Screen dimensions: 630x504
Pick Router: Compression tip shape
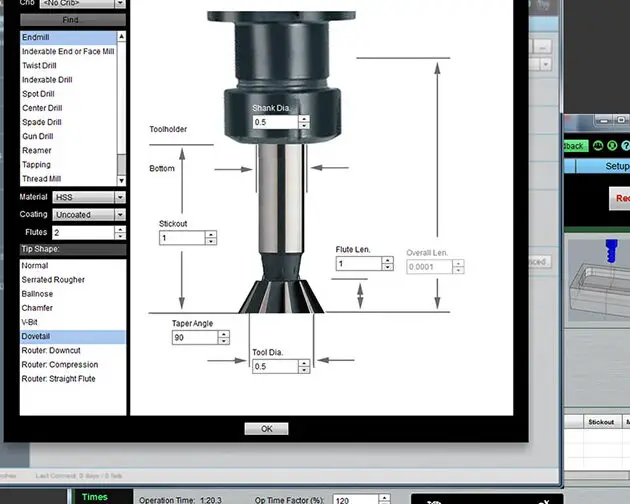73,365
